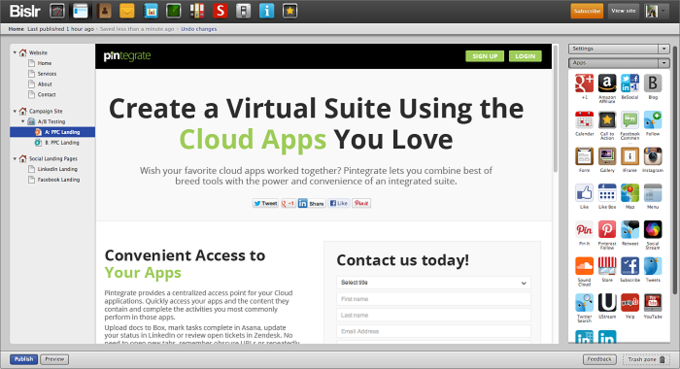Open the Settings panel dropdown
680x369 pixels.
click(x=664, y=49)
